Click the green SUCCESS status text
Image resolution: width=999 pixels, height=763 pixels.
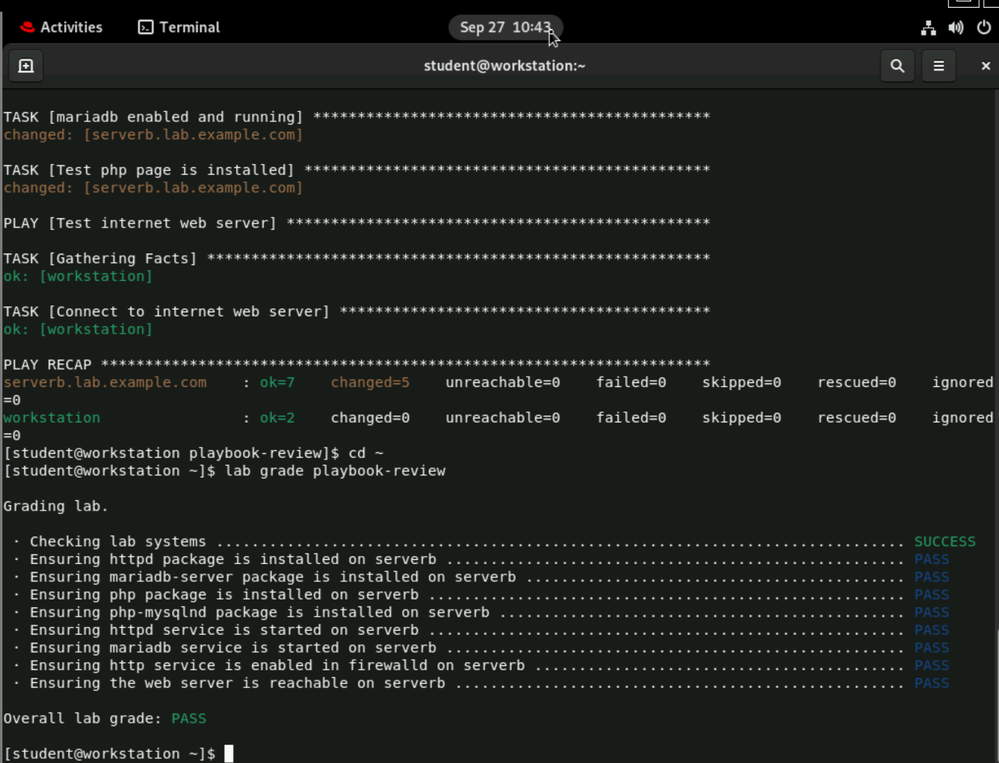(x=944, y=541)
